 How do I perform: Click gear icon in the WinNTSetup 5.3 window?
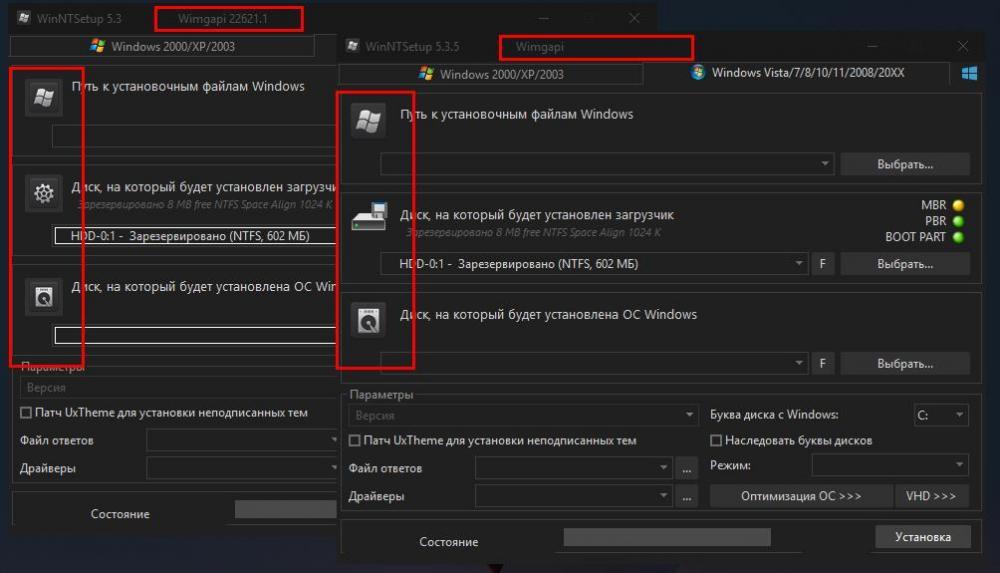[x=43, y=194]
